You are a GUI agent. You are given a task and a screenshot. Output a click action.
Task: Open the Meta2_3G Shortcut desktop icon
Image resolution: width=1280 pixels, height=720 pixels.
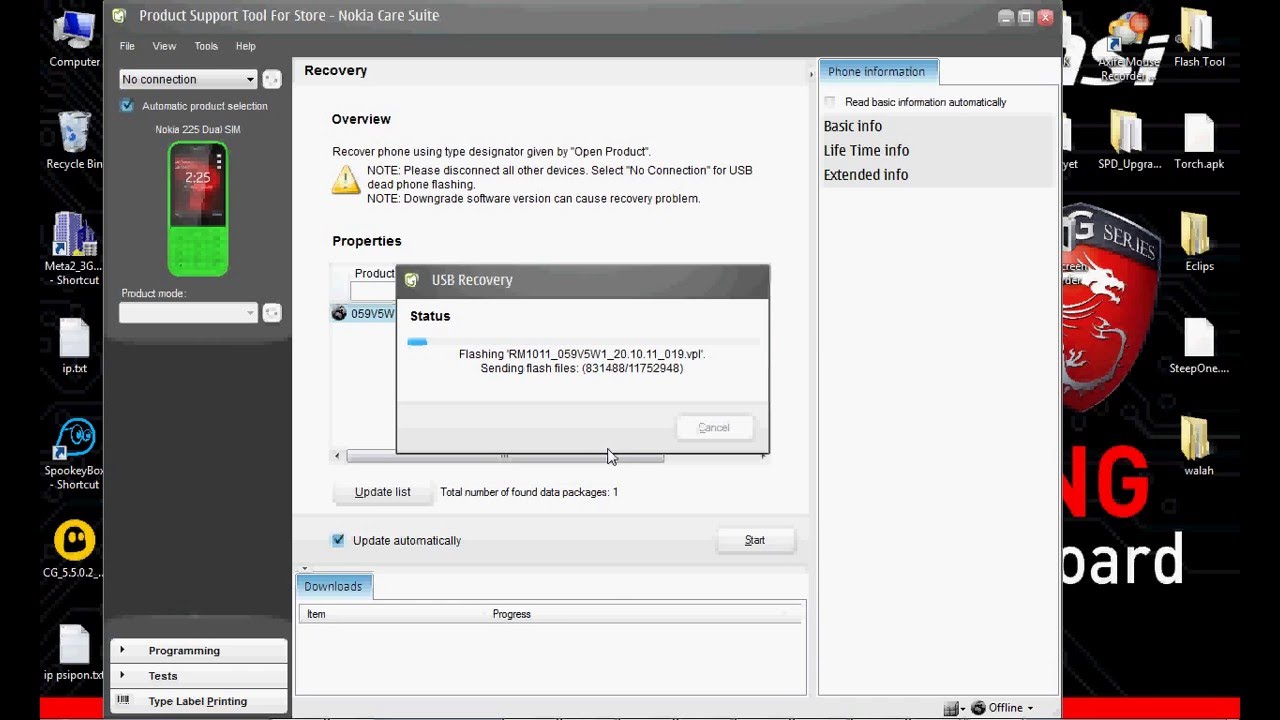72,248
